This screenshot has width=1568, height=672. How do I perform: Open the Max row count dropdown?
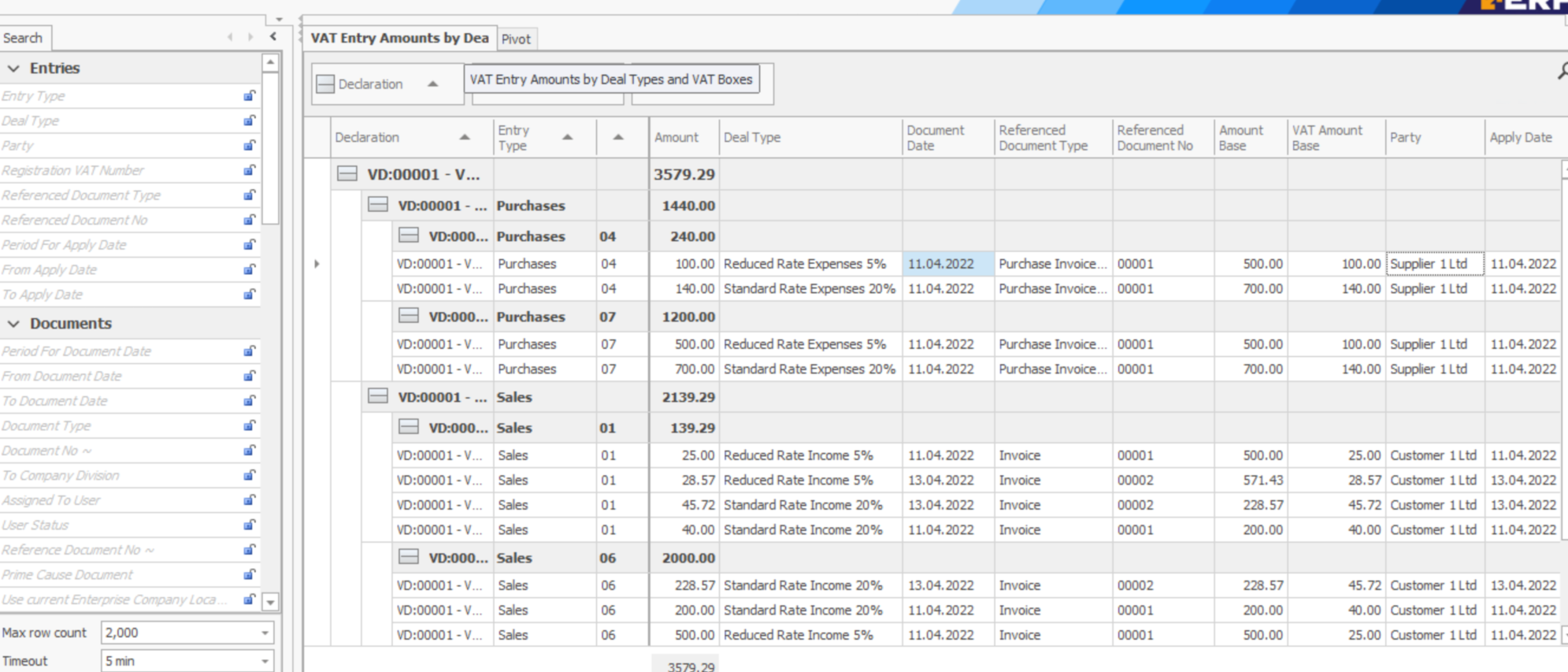point(265,633)
